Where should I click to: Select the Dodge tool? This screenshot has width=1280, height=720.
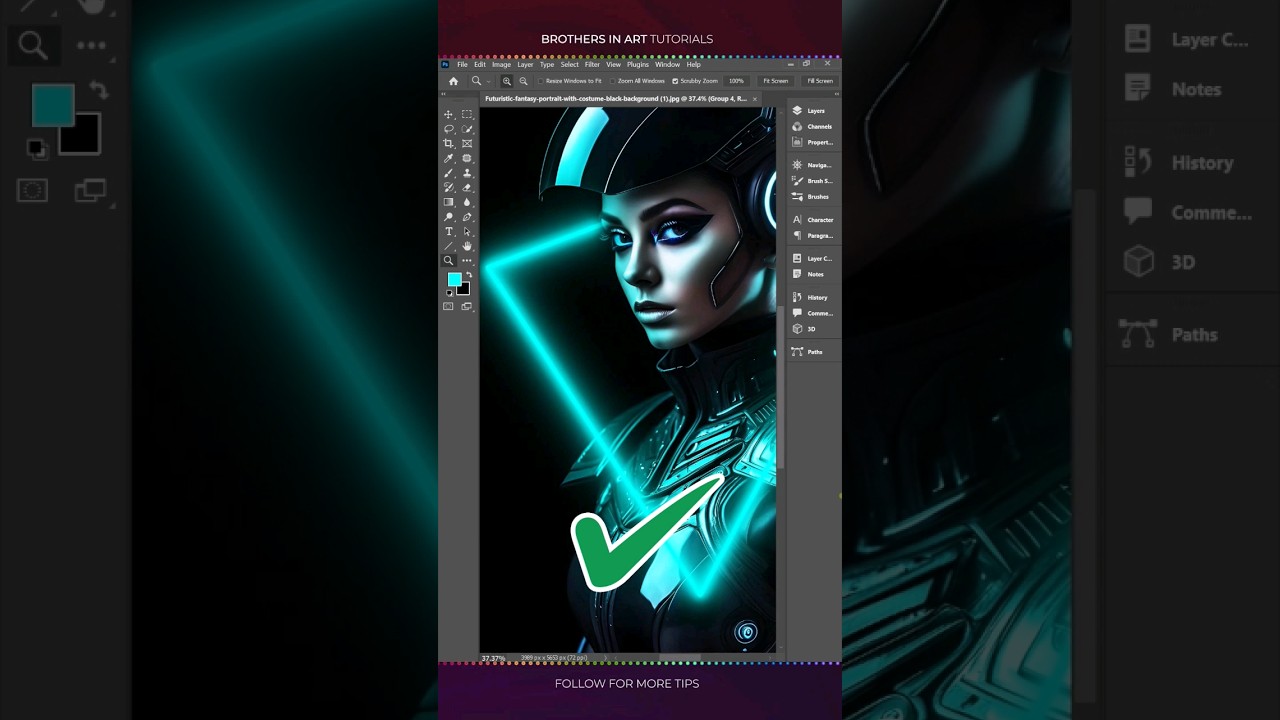pyautogui.click(x=449, y=217)
